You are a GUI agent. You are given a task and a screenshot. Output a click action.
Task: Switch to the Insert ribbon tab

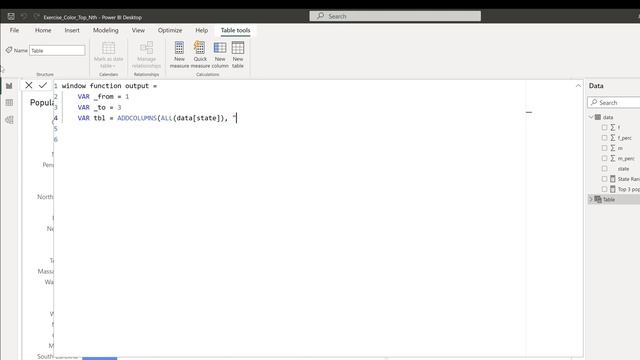(72, 30)
